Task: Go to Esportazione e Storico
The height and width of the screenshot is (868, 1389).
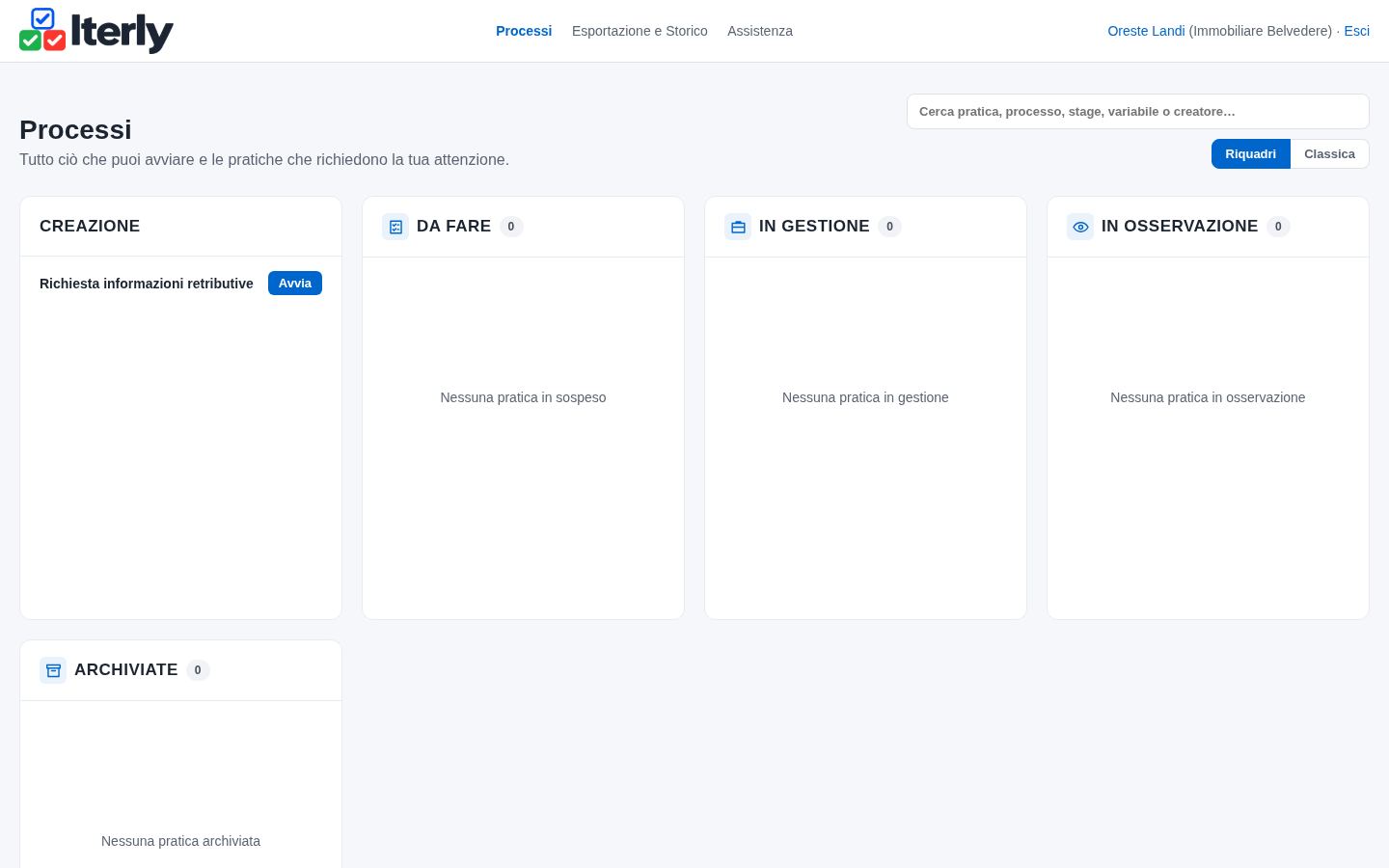Action: point(640,31)
